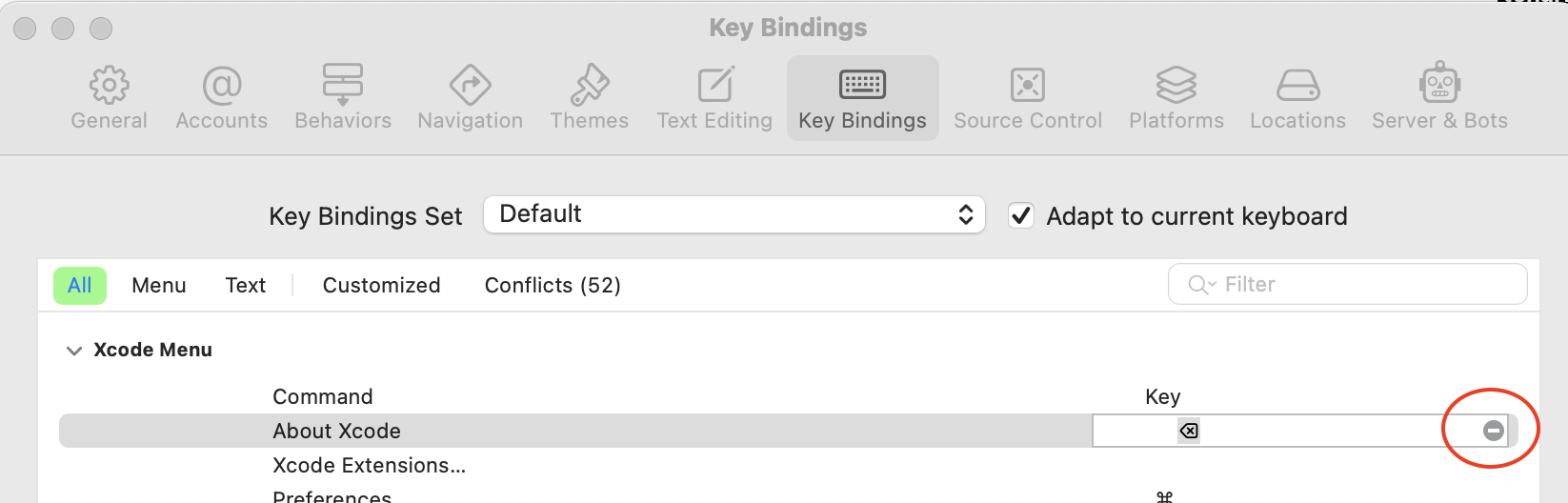The width and height of the screenshot is (1568, 503).
Task: Open the Locations pane
Action: (1297, 98)
